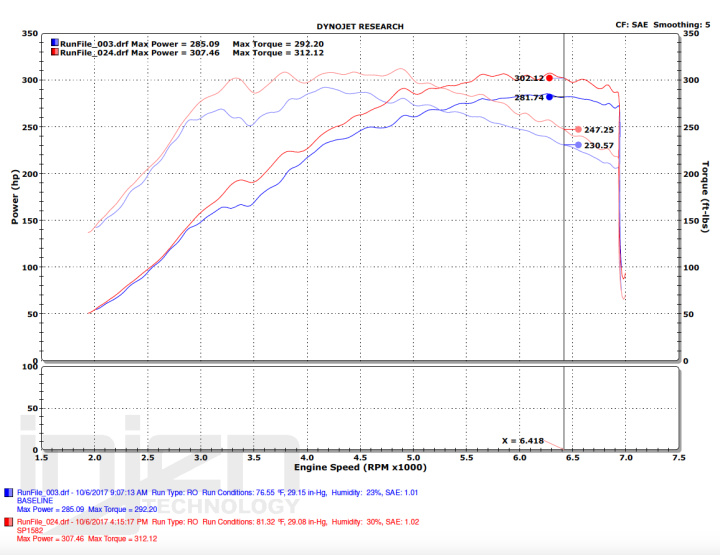Click the 247.25 torque data marker dot
720x555 pixels.
click(578, 130)
